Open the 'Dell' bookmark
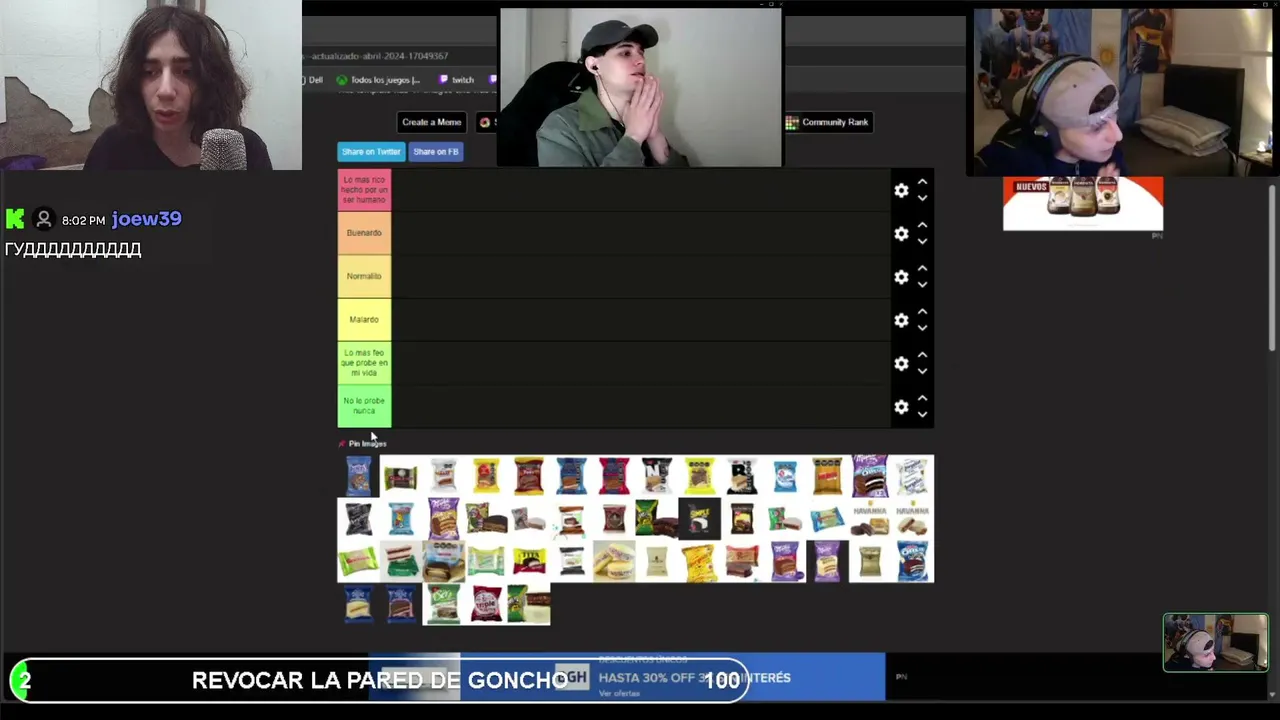Image resolution: width=1280 pixels, height=720 pixels. point(313,80)
